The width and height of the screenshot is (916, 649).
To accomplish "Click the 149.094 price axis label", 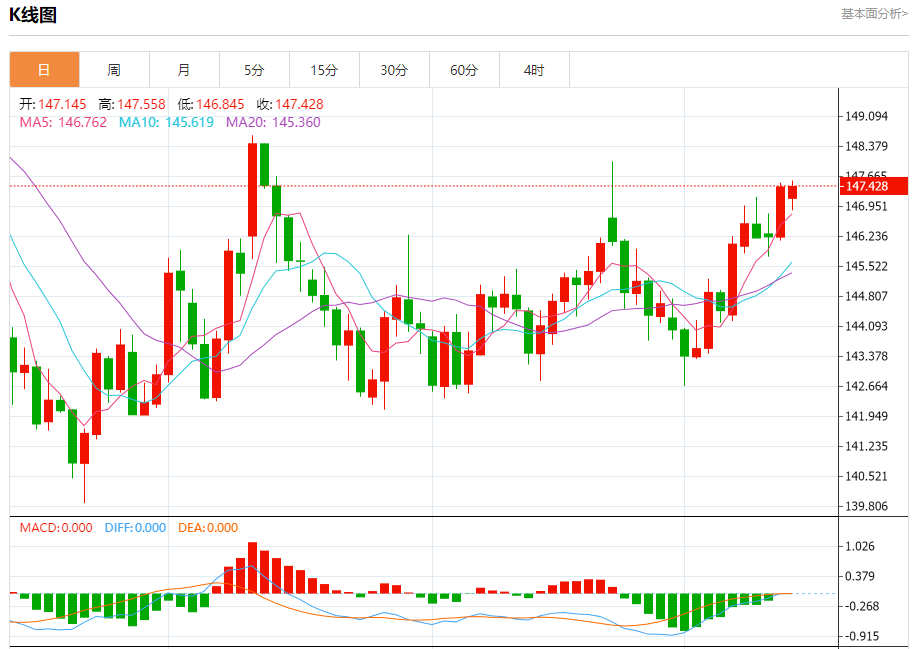I will click(x=866, y=116).
